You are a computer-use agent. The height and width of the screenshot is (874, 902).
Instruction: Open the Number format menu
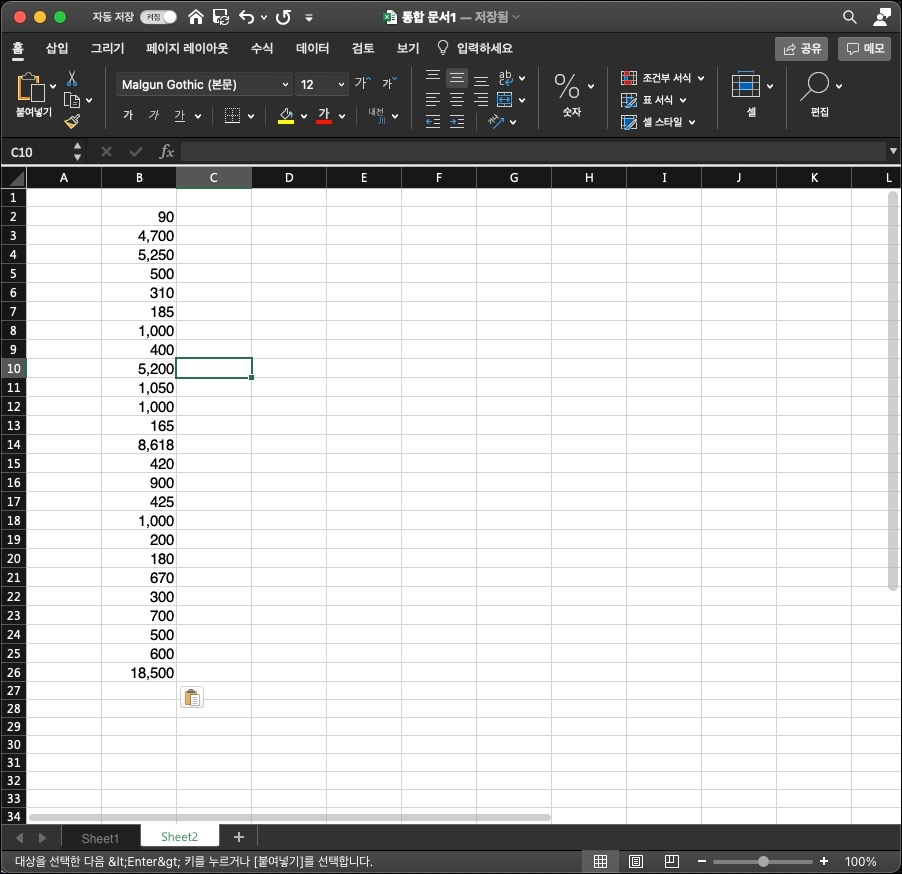(574, 94)
